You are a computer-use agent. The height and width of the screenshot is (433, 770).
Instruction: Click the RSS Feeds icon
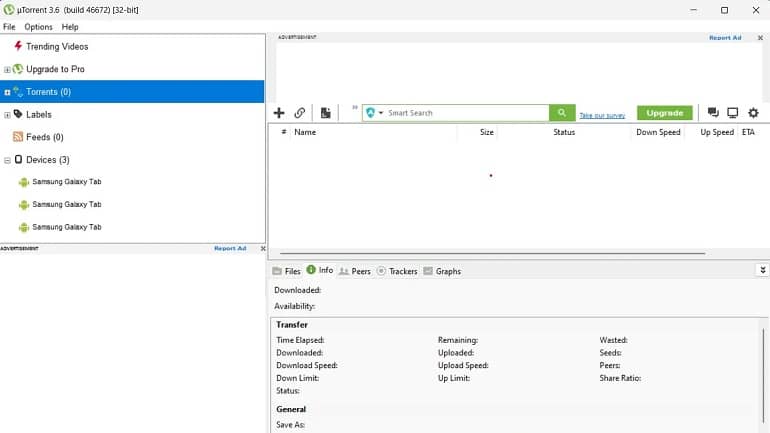(18, 136)
